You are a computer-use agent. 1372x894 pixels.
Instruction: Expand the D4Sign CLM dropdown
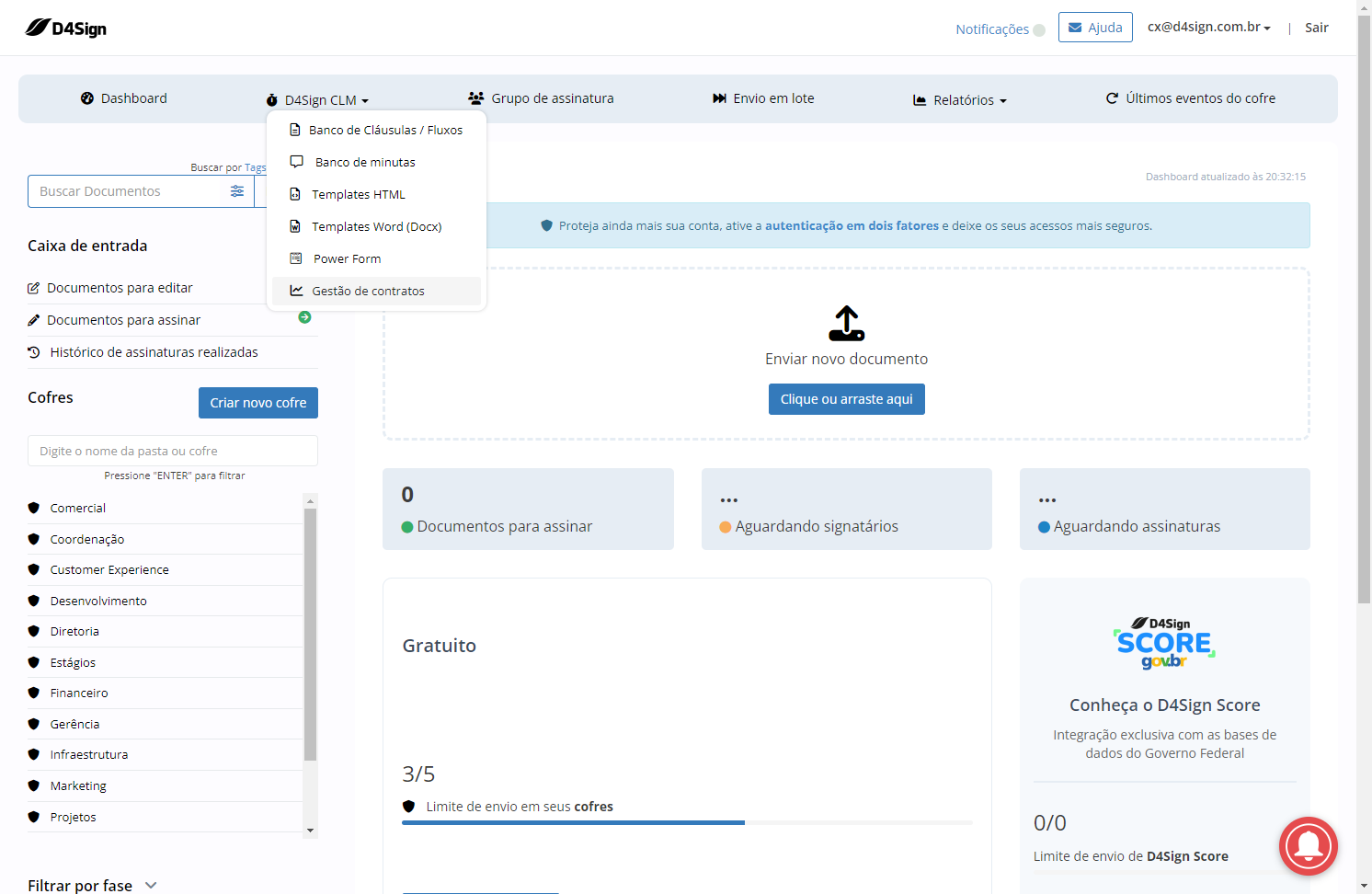317,100
